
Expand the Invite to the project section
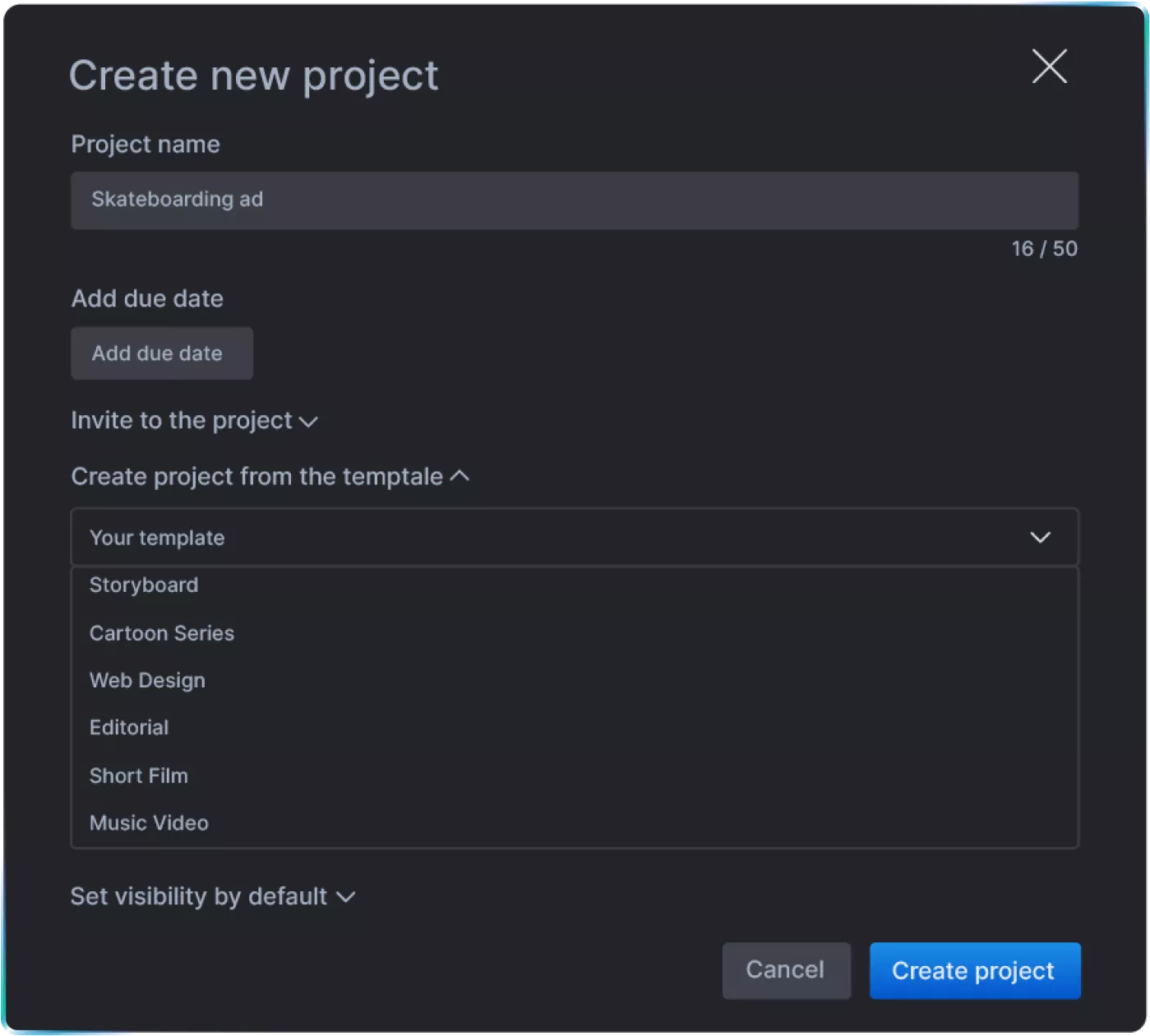click(x=182, y=421)
